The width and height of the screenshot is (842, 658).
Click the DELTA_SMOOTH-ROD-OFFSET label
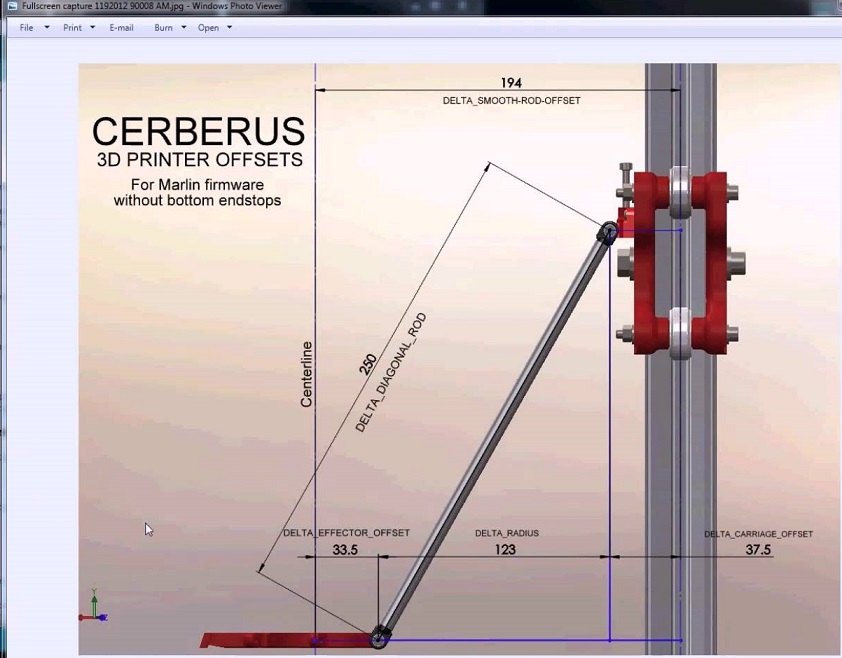pyautogui.click(x=511, y=100)
